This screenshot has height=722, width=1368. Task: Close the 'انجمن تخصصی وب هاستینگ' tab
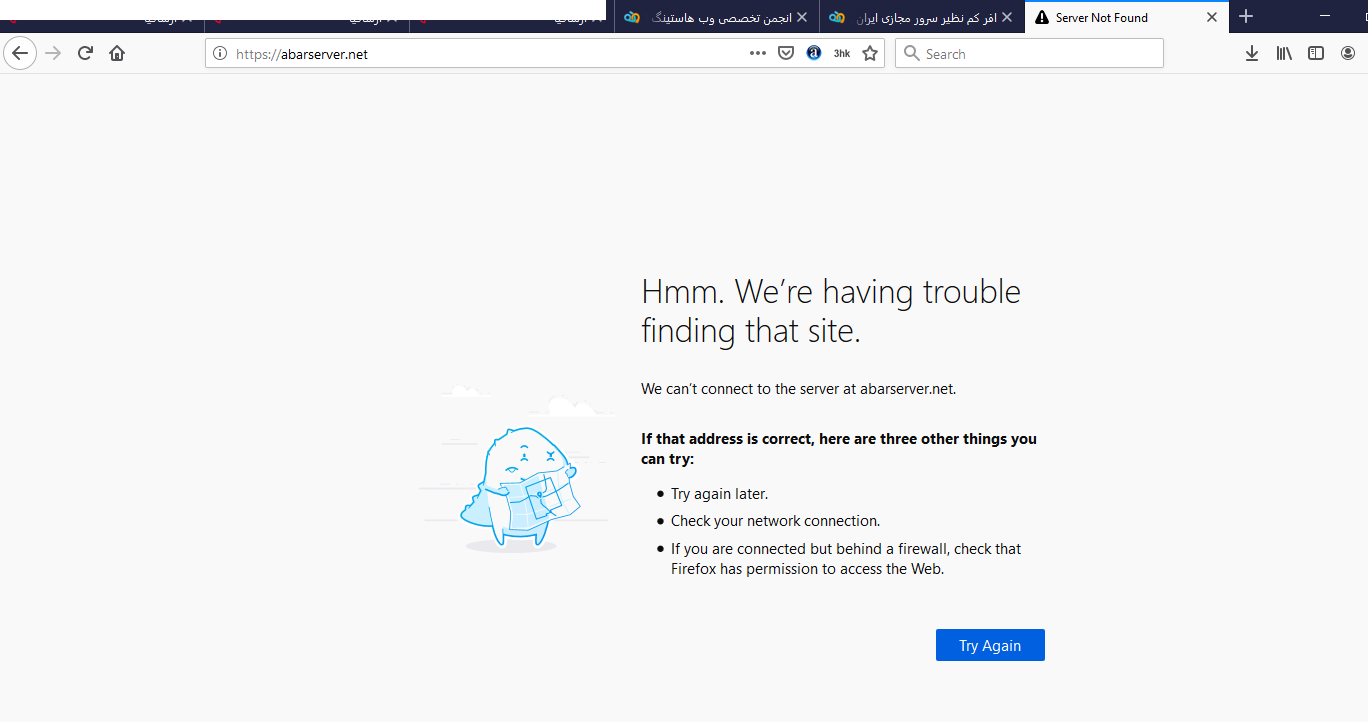point(802,17)
